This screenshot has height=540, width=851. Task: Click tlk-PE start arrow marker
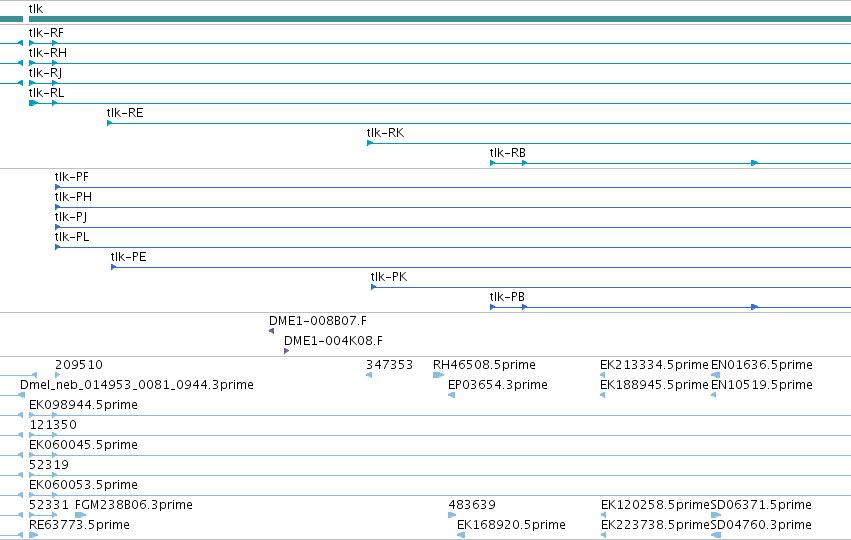113,267
